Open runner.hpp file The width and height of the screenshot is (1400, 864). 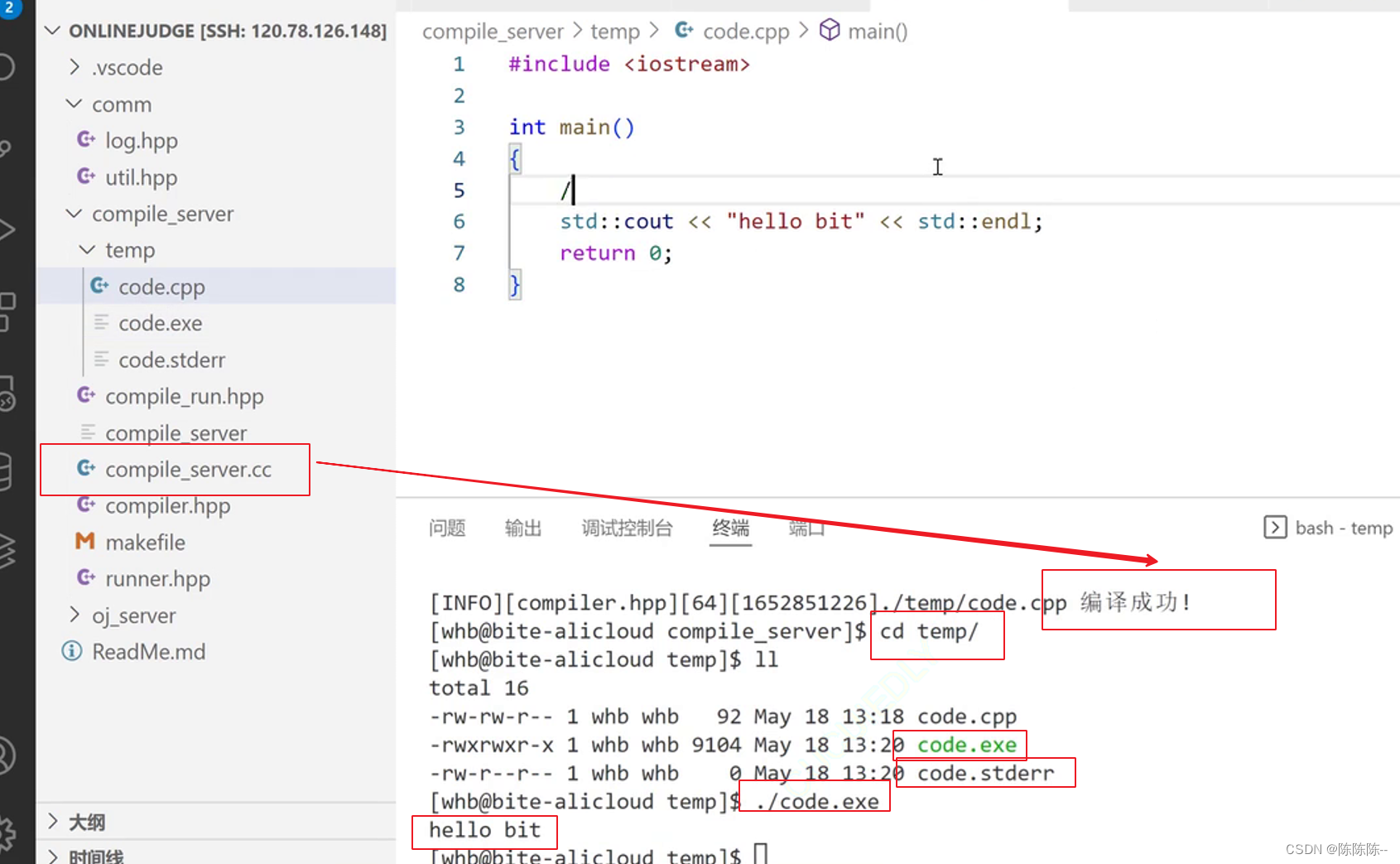tap(158, 579)
